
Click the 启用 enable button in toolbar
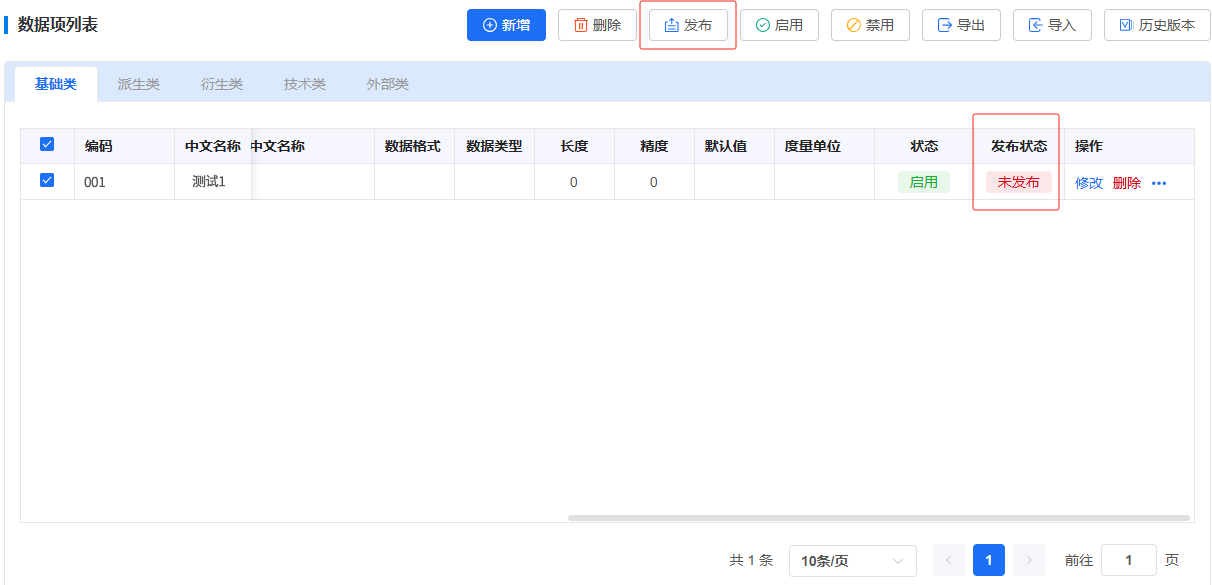click(x=779, y=25)
